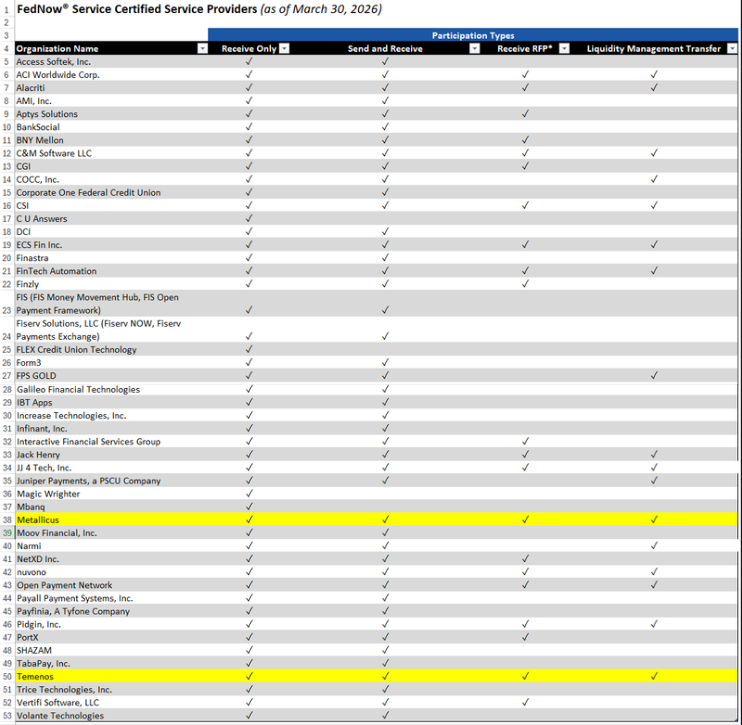This screenshot has height=725, width=742.
Task: Select the C&M Software LLC cell
Action: [x=112, y=153]
